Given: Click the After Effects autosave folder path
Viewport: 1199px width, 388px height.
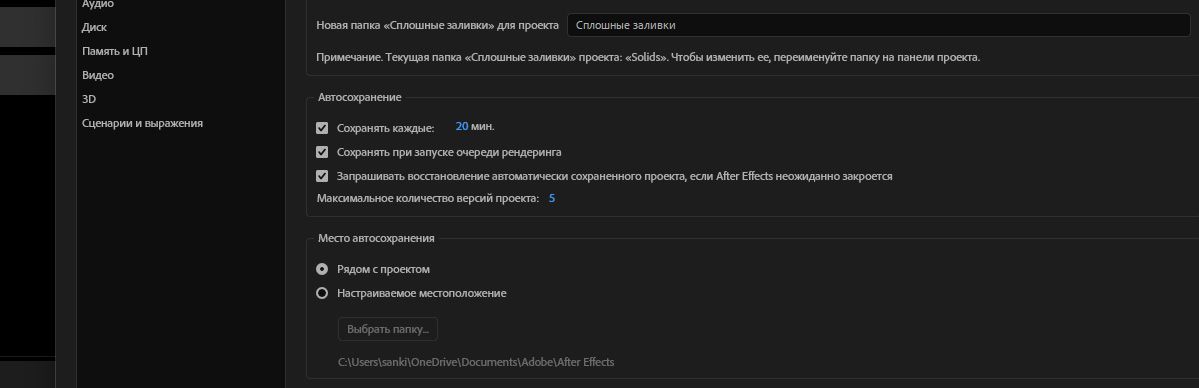Looking at the screenshot, I should tap(476, 361).
